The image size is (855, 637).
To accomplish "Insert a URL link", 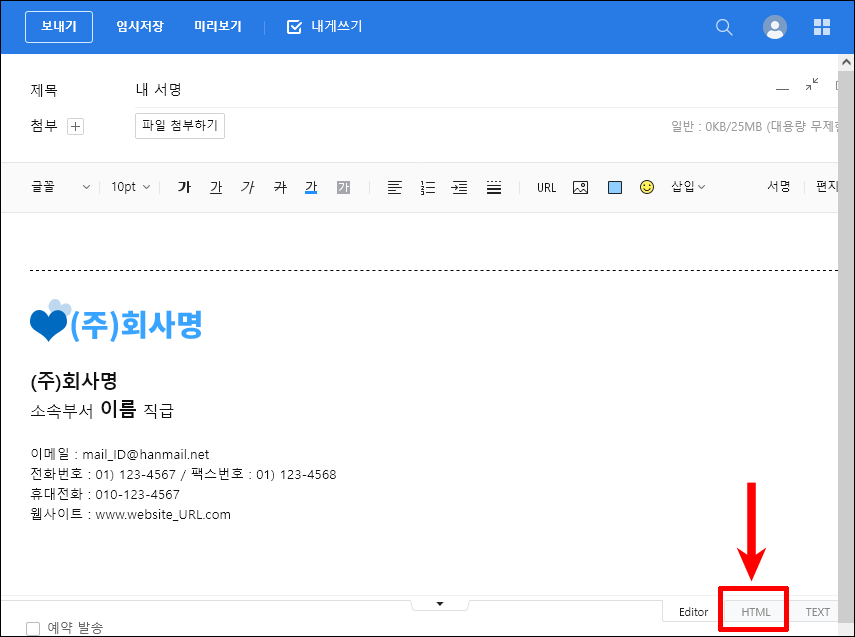I will (x=546, y=187).
